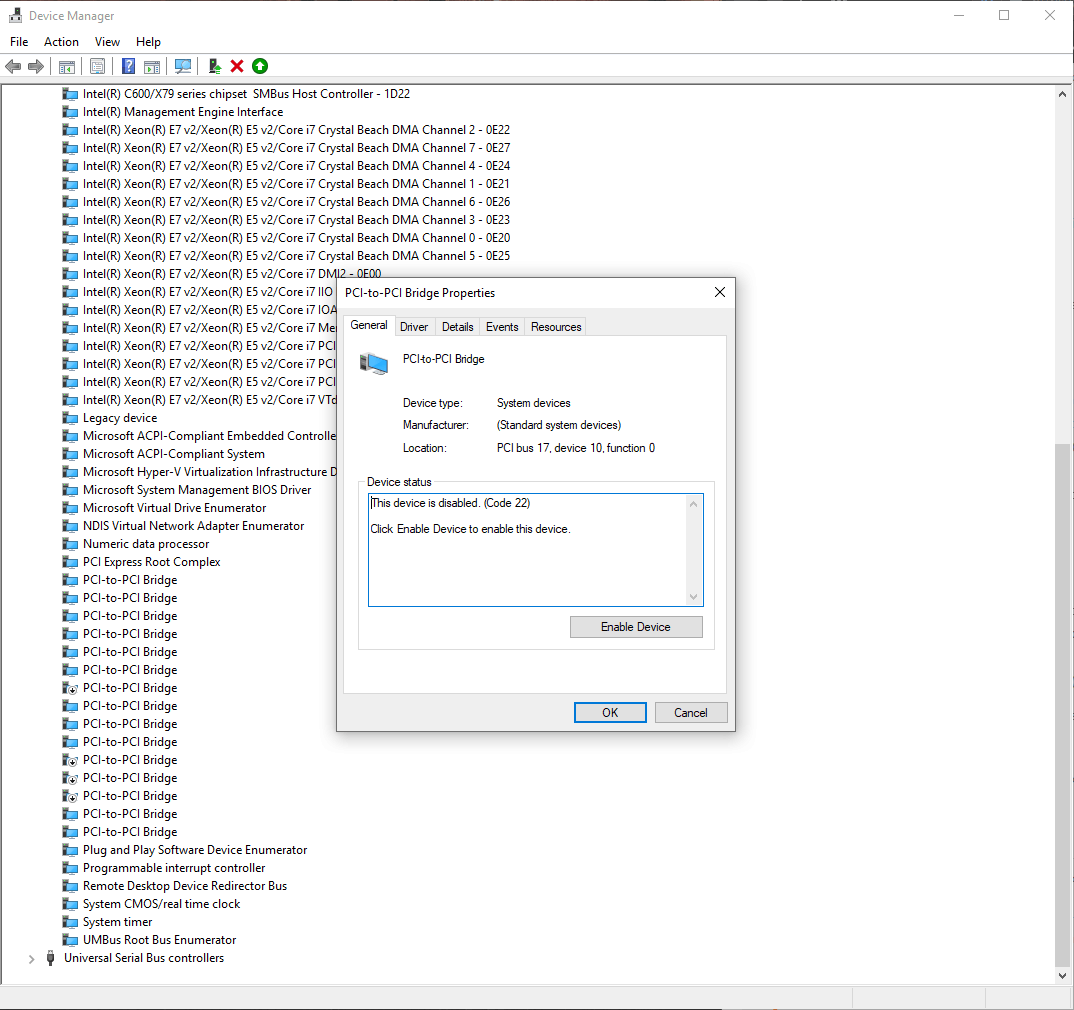Screen dimensions: 1074x1010
Task: Expand Universal Serial Bus controllers node
Action: 31,959
